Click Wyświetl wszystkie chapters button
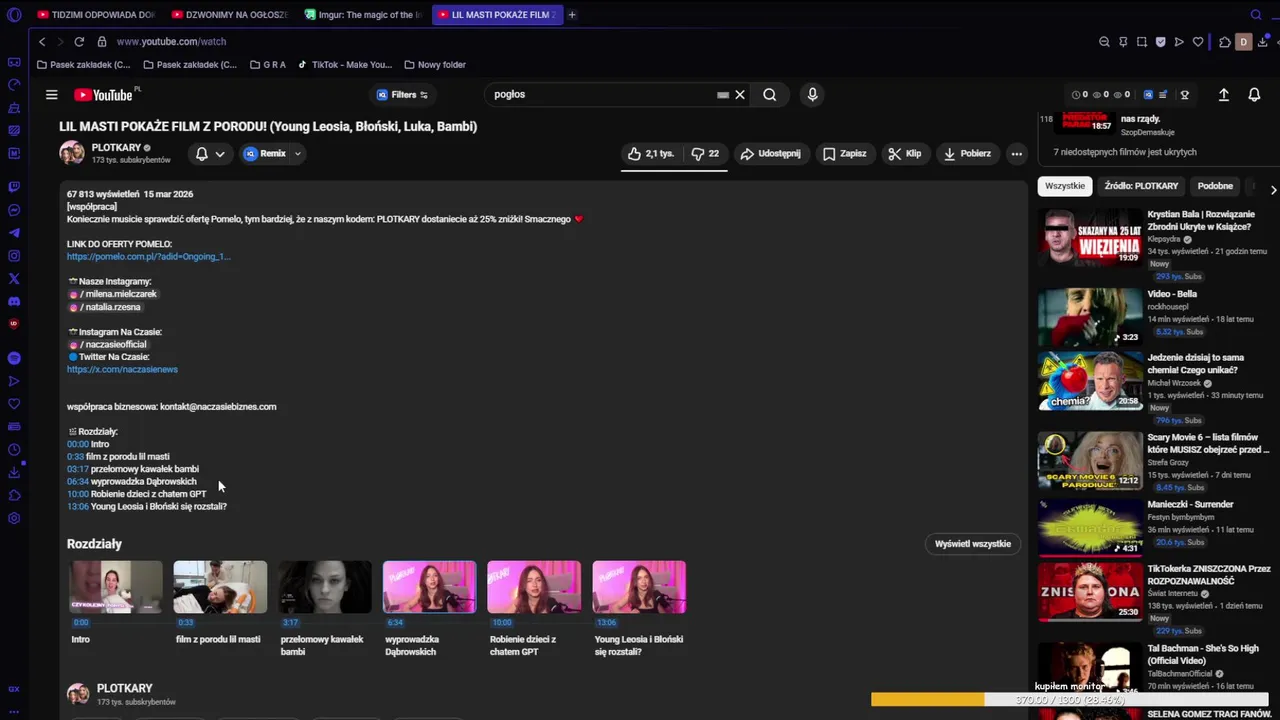 point(973,544)
